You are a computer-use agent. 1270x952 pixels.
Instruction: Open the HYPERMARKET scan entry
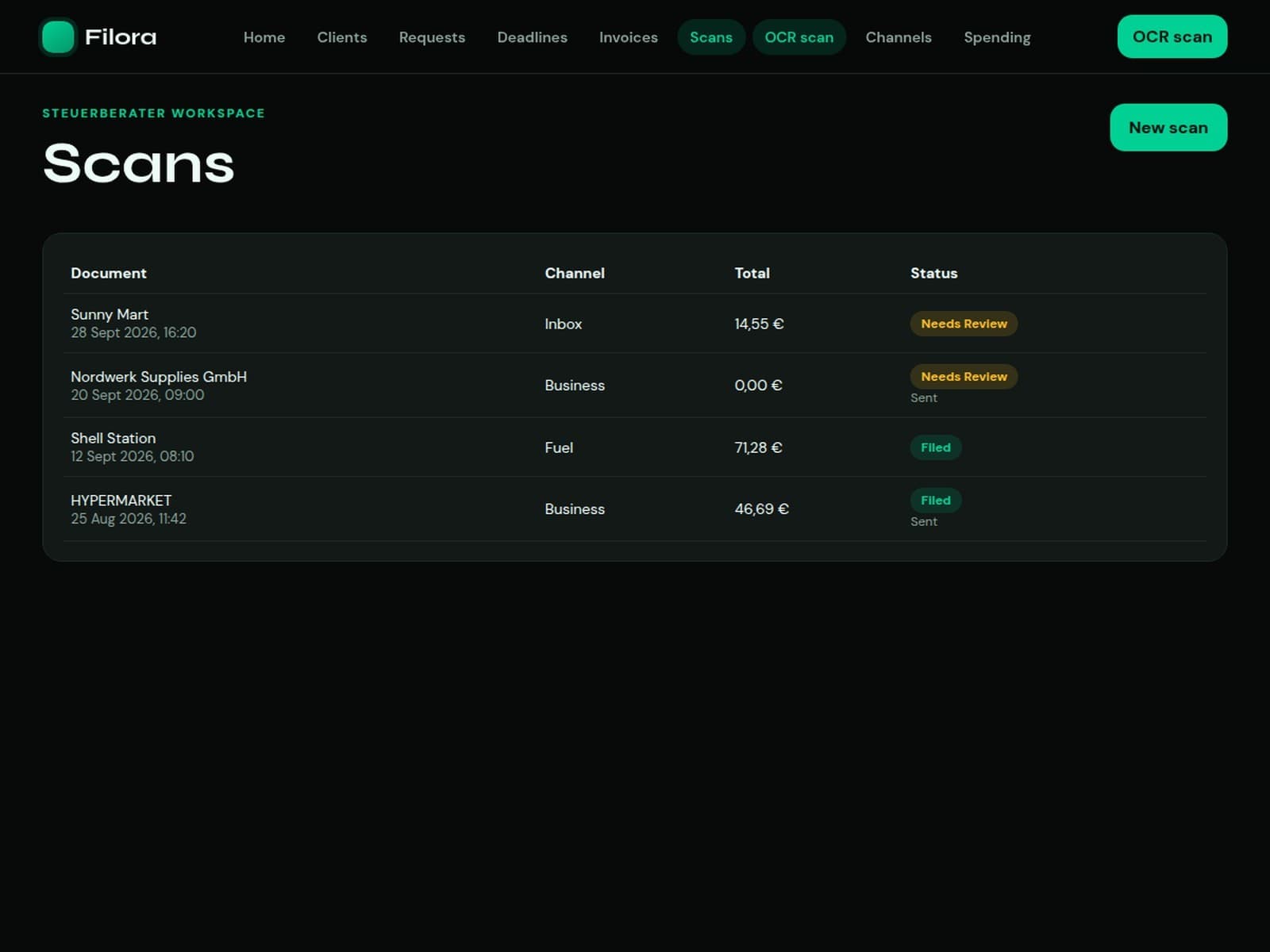[635, 509]
